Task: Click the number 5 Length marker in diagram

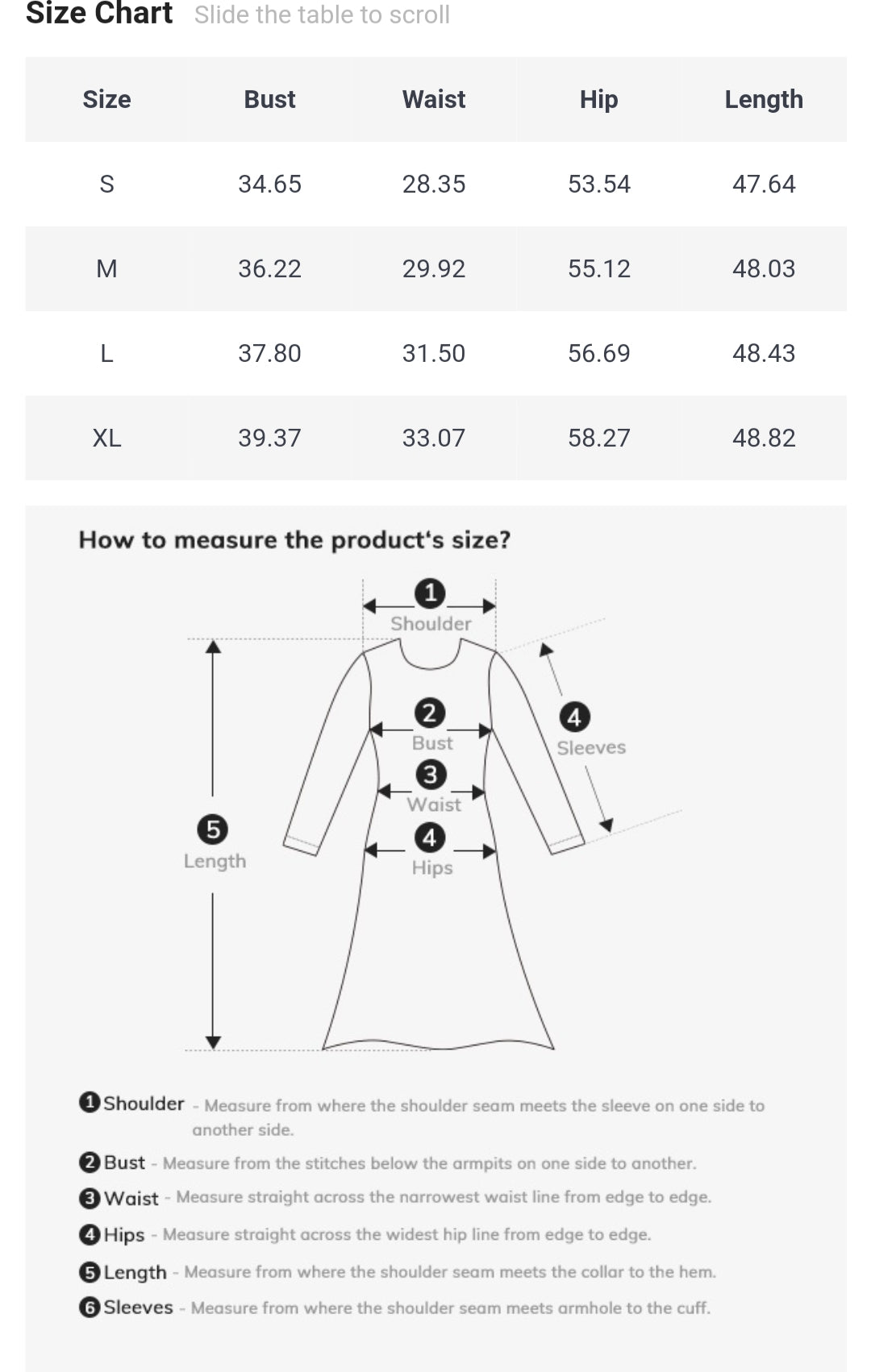Action: [x=213, y=829]
